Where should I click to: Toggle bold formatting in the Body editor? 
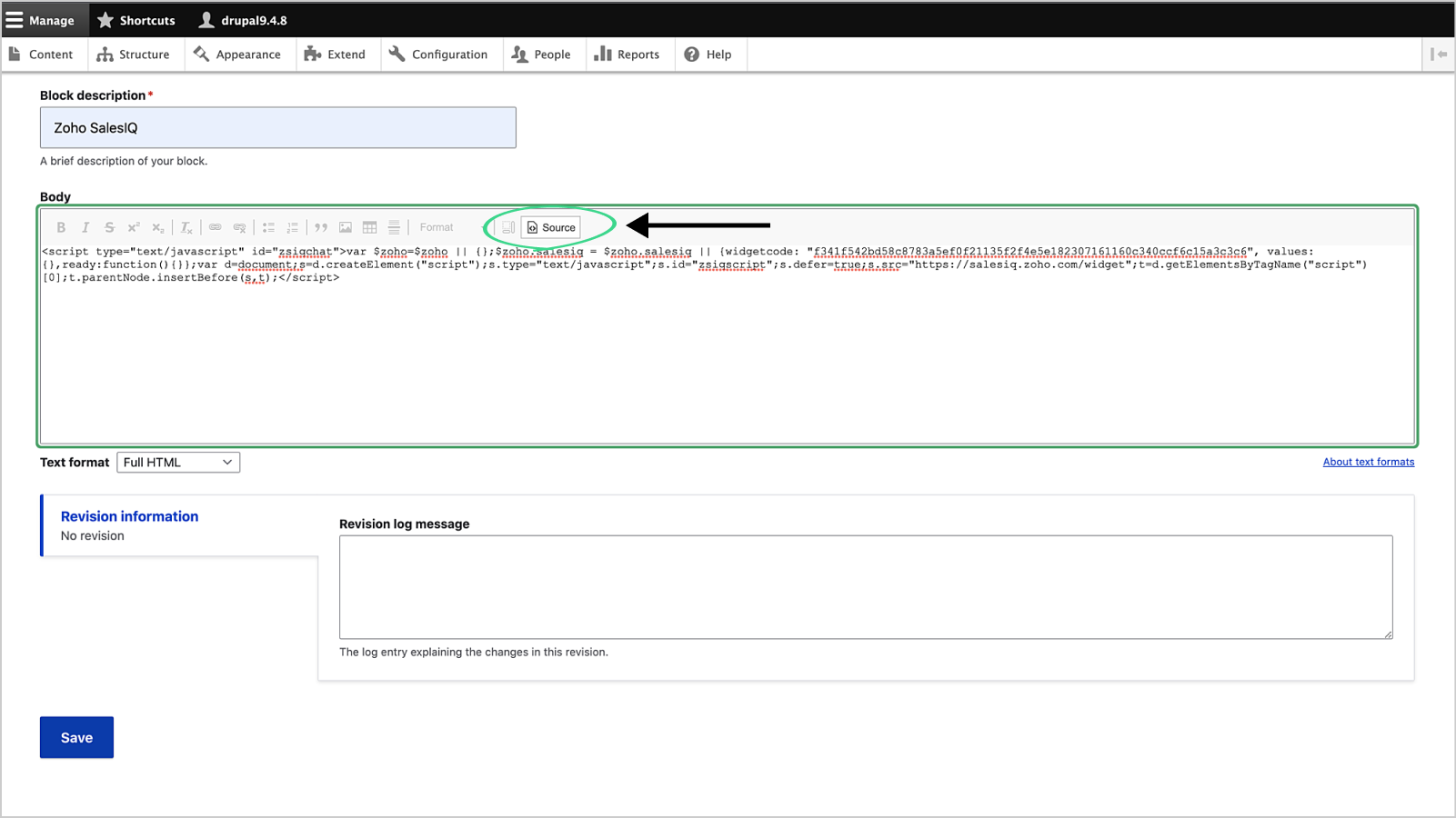[61, 227]
